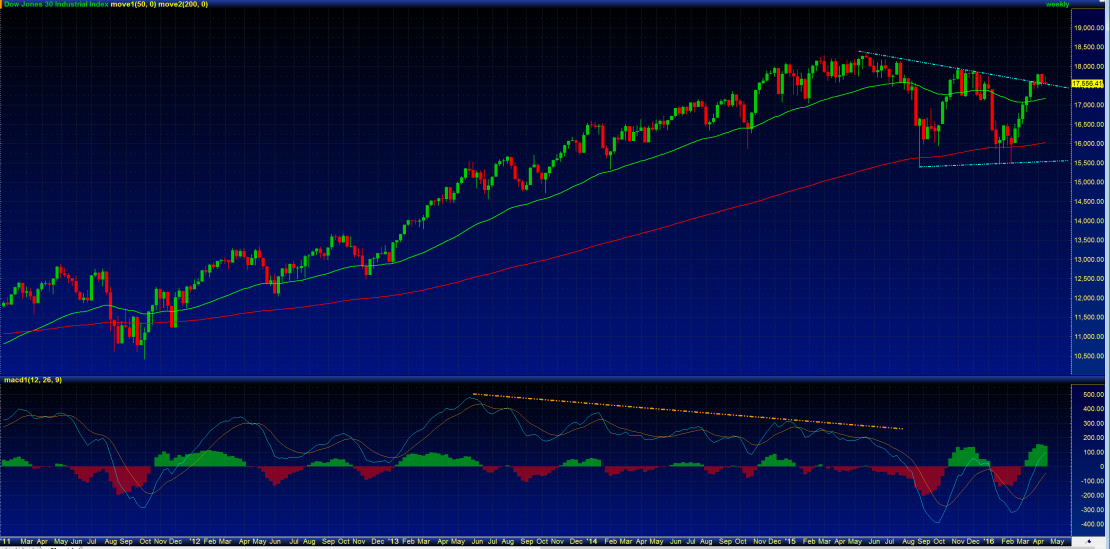The width and height of the screenshot is (1110, 549).
Task: Select the orange dashed MACD divergence line
Action: [690, 411]
